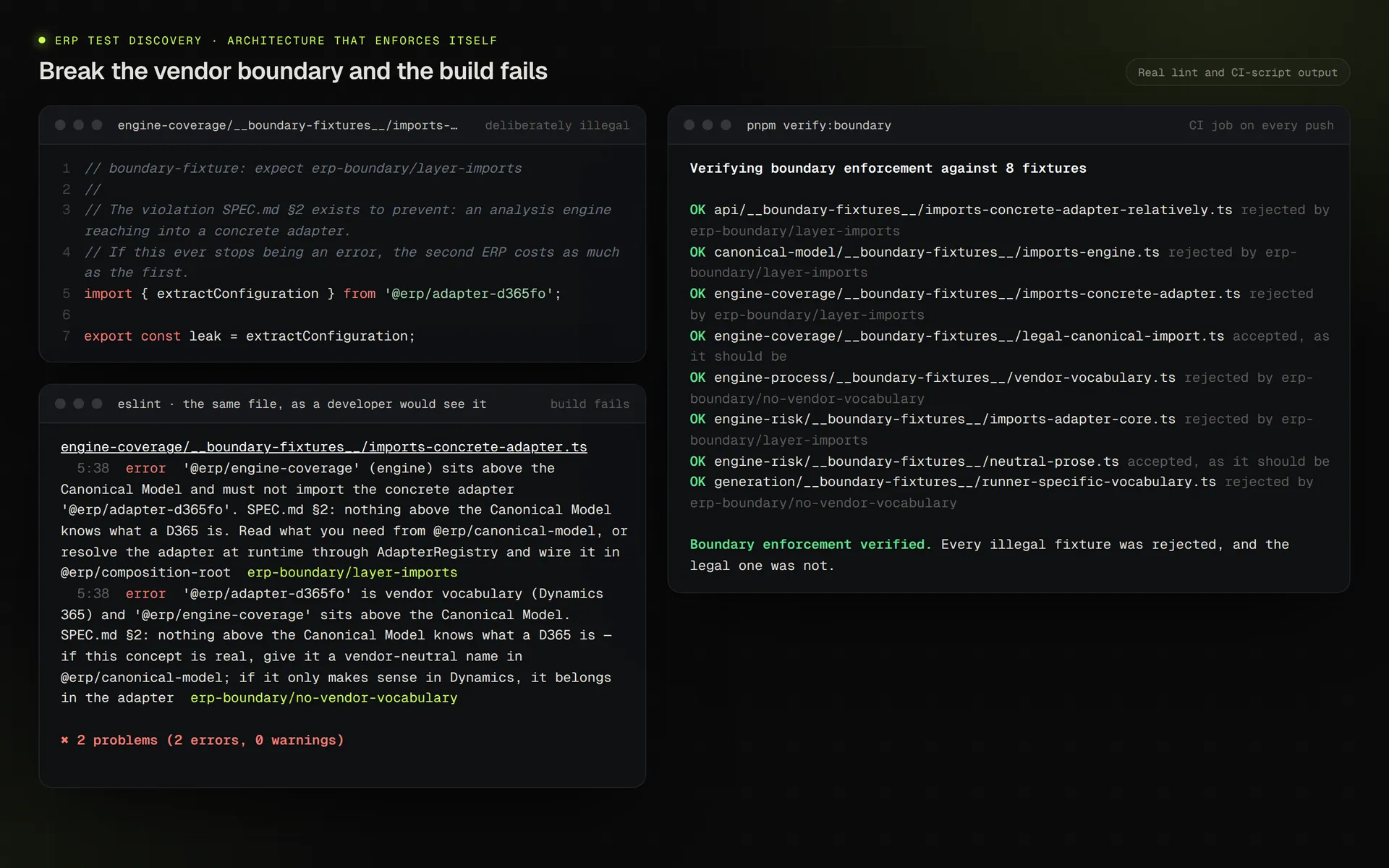
Task: Click line number 7 in the code gutter
Action: 67,336
